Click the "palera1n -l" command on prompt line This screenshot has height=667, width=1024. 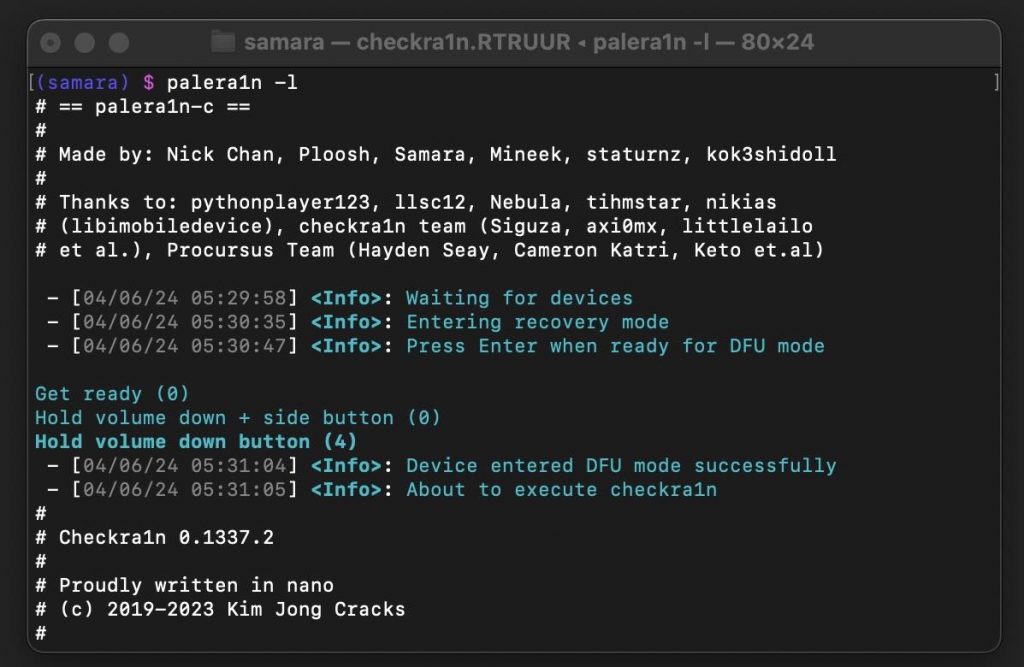232,83
